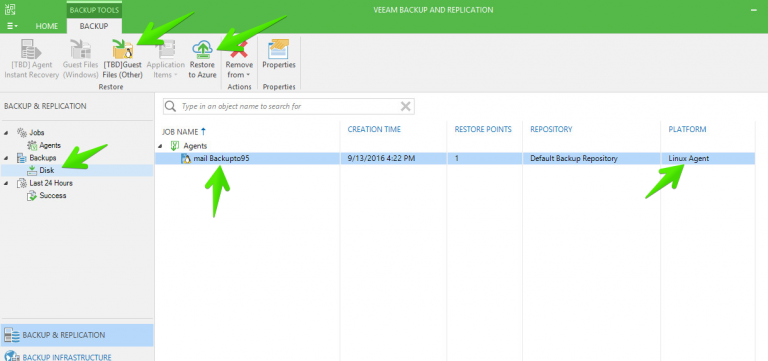Switch to the HOME ribbon tab
The width and height of the screenshot is (768, 361).
[x=47, y=26]
